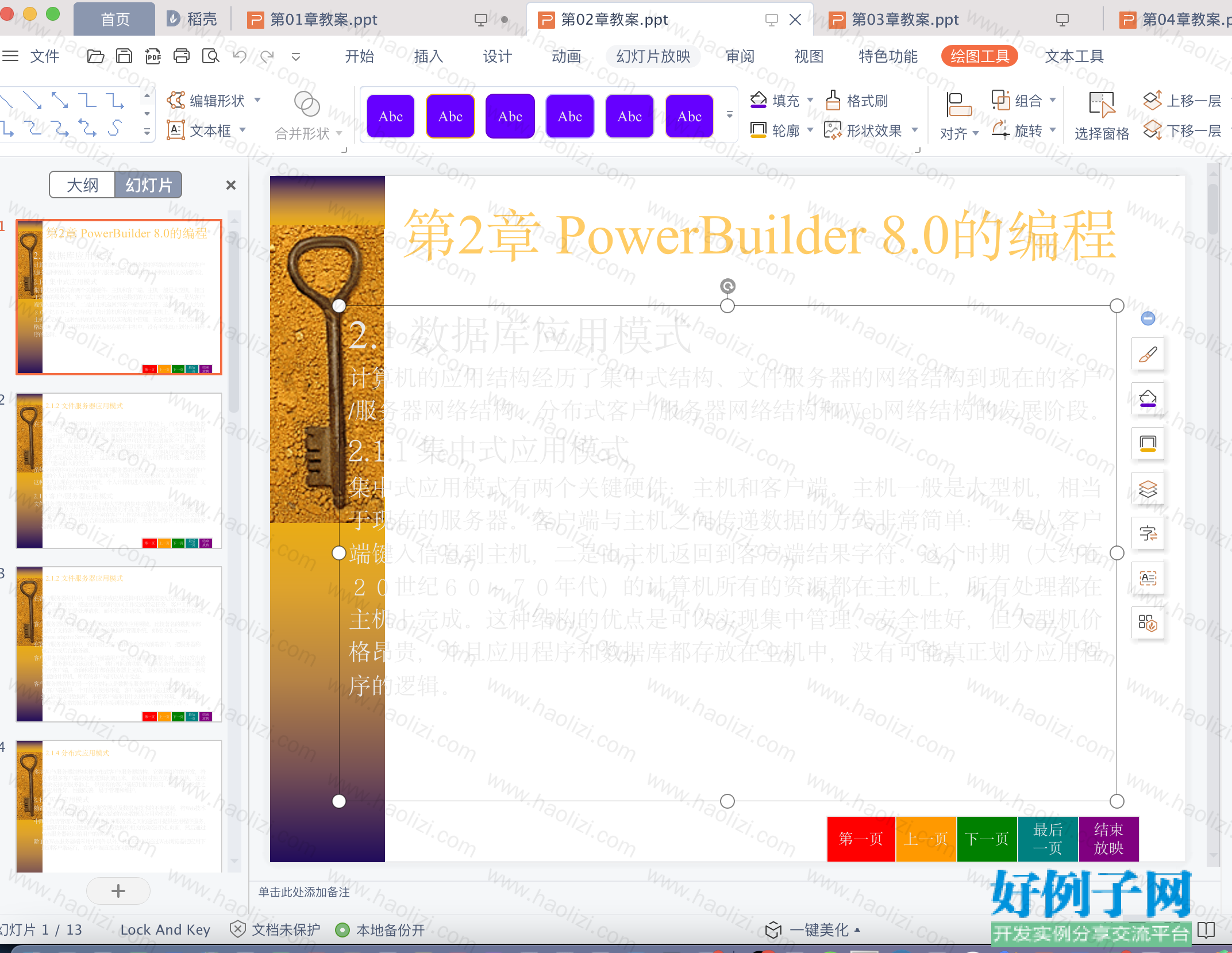
Task: Click the stacked-layers icon in the floating toolbar
Action: click(x=1148, y=489)
